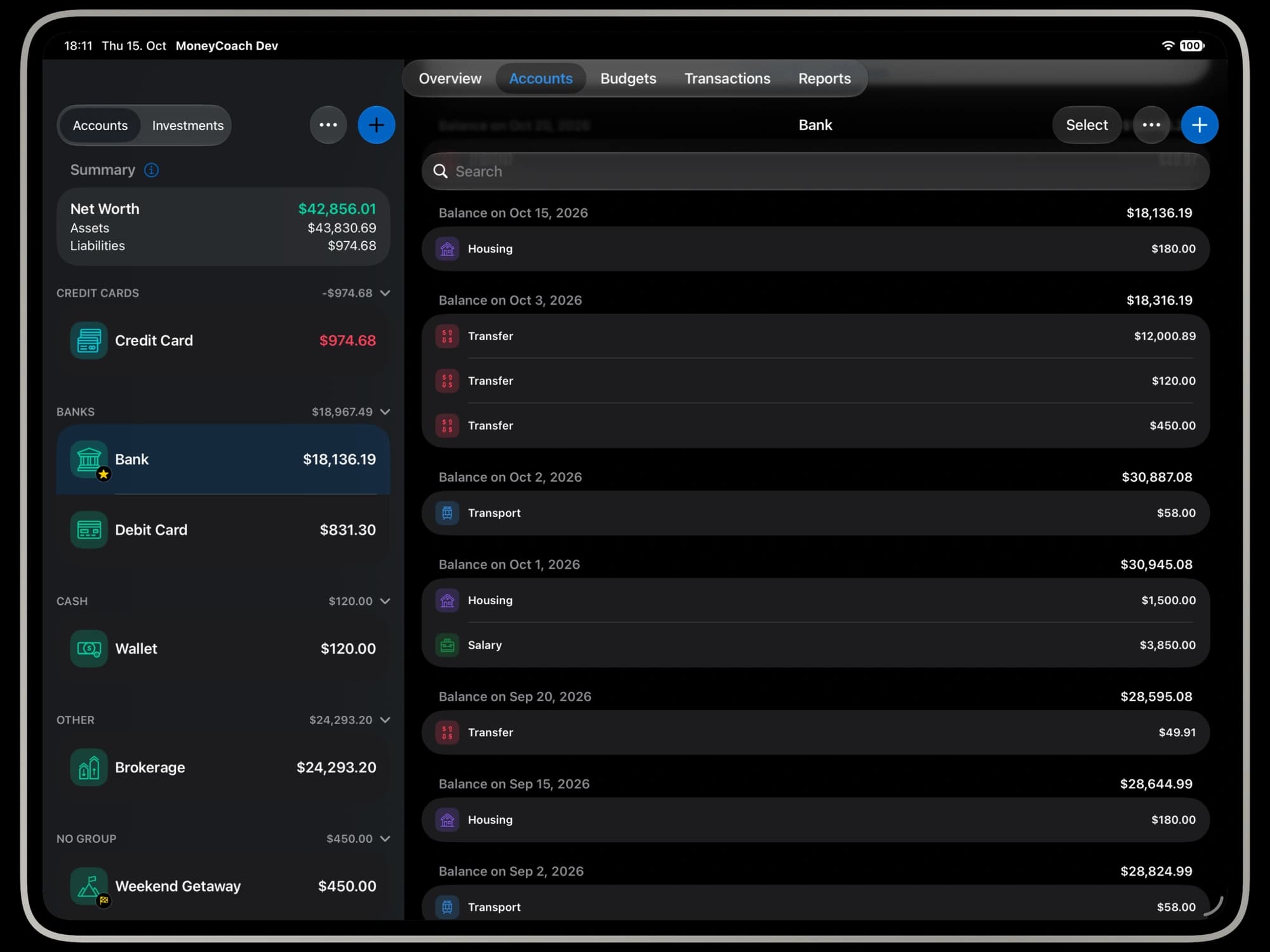1270x952 pixels.
Task: Switch sidebar segment to Accounts
Action: 100,126
